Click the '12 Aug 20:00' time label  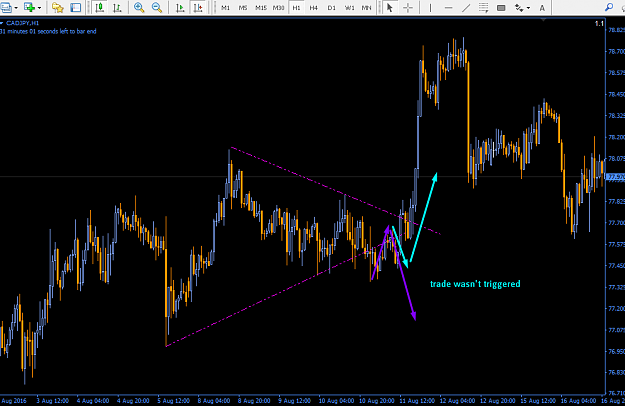tap(498, 400)
